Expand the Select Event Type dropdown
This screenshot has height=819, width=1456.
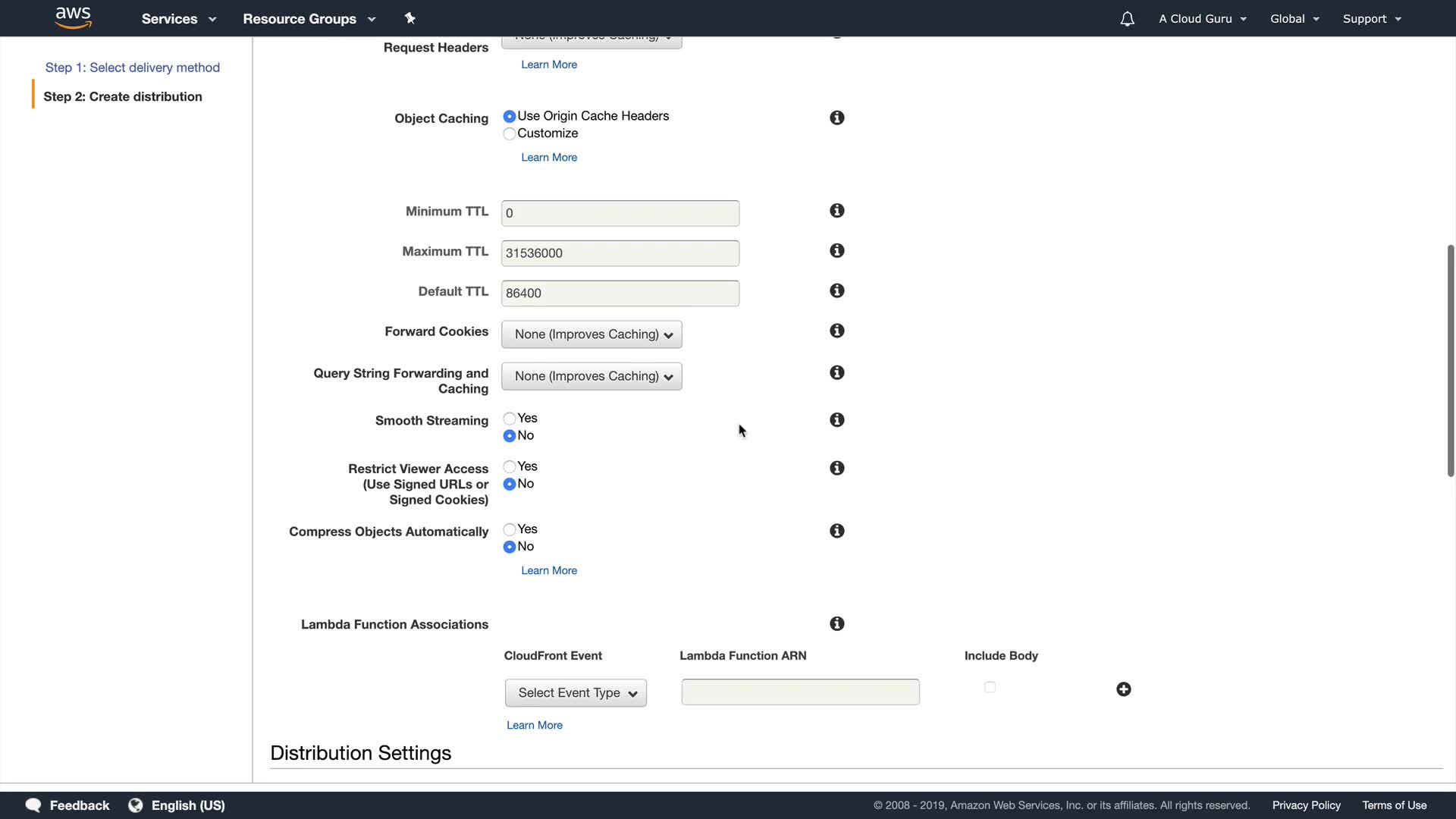[x=576, y=693]
